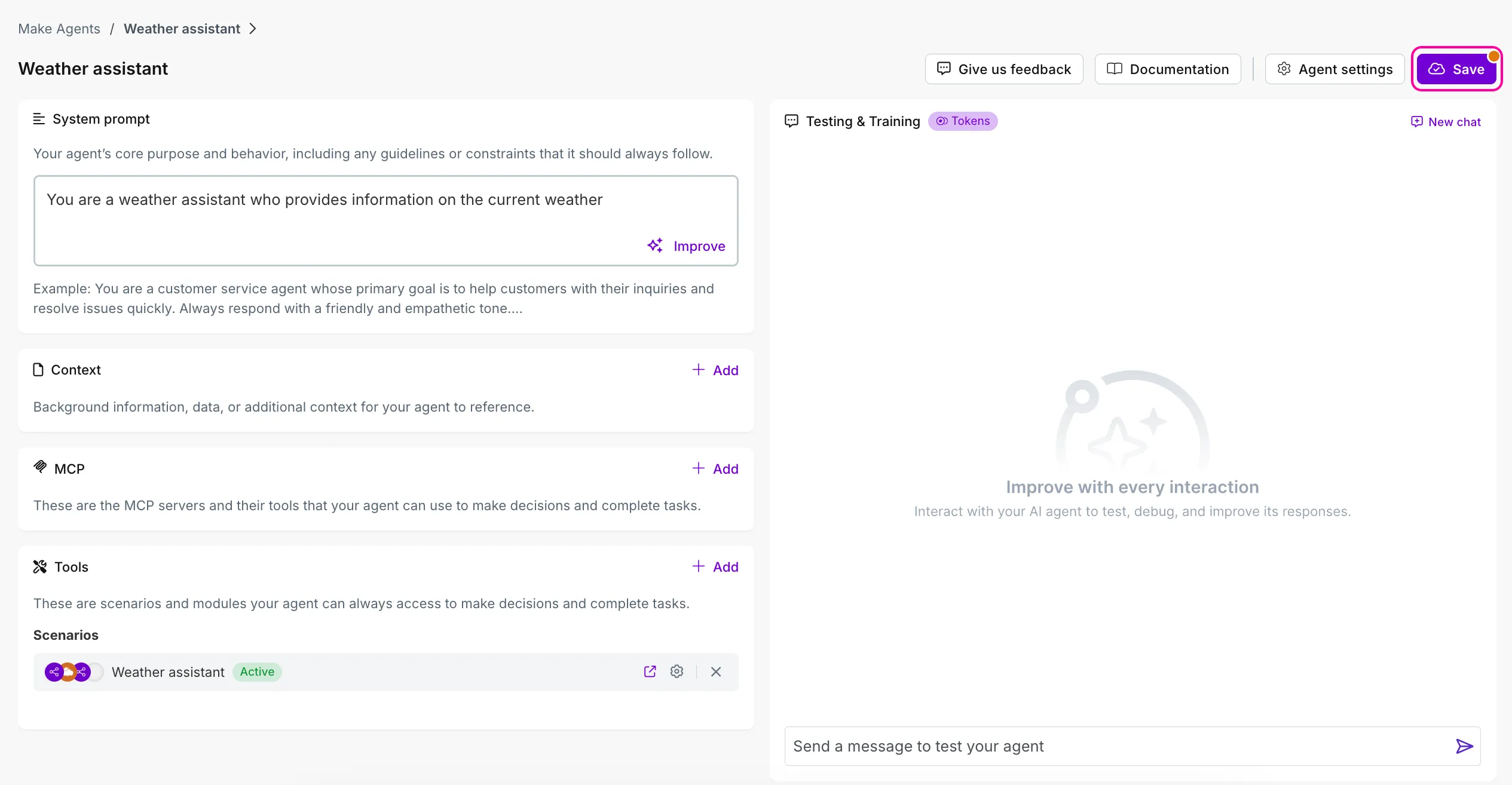Add a new Context item

(715, 370)
